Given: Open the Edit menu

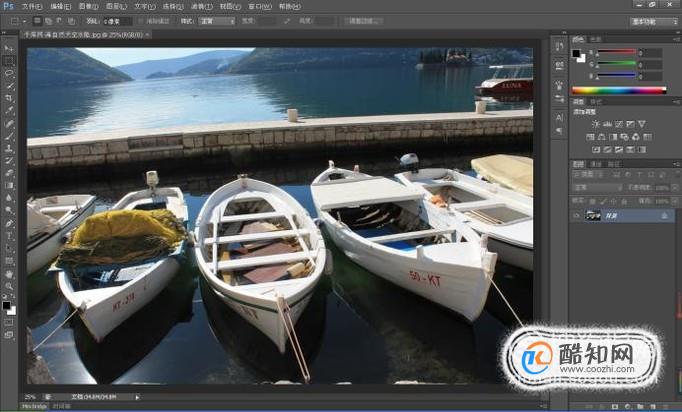Looking at the screenshot, I should [60, 7].
